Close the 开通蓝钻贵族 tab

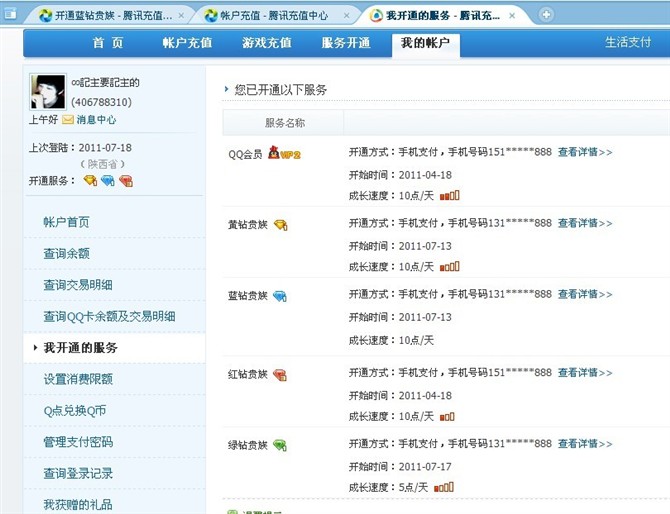181,16
